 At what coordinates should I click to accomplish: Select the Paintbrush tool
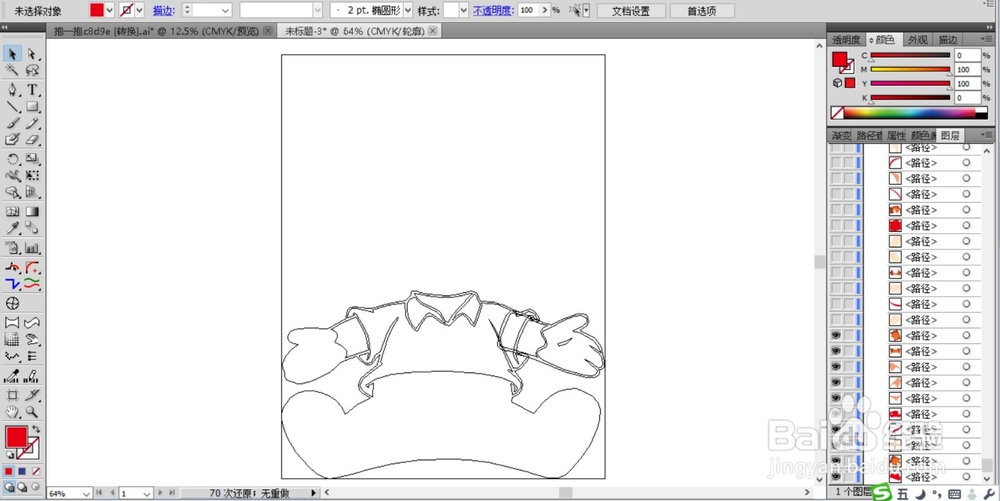(12, 123)
